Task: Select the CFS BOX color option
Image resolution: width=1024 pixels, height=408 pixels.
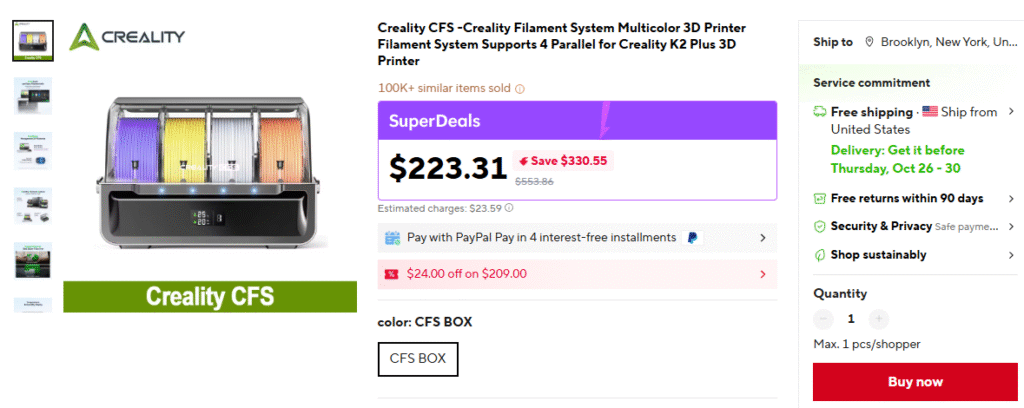Action: 418,359
